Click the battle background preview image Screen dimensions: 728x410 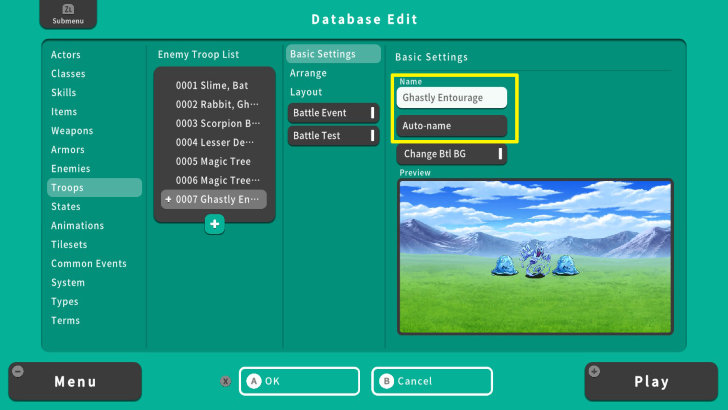coord(535,257)
